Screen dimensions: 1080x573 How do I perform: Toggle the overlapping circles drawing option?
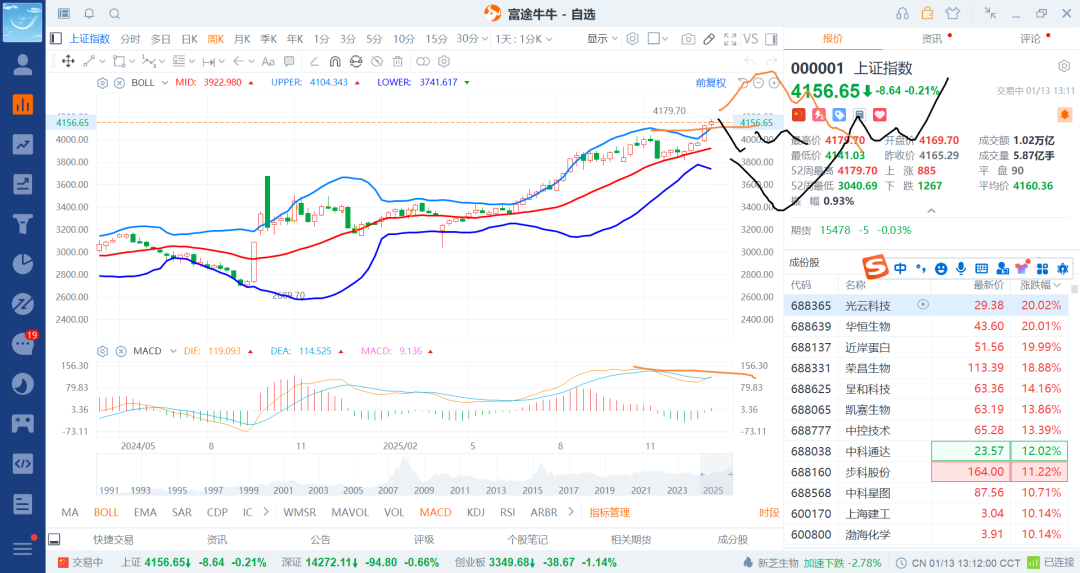pos(423,61)
